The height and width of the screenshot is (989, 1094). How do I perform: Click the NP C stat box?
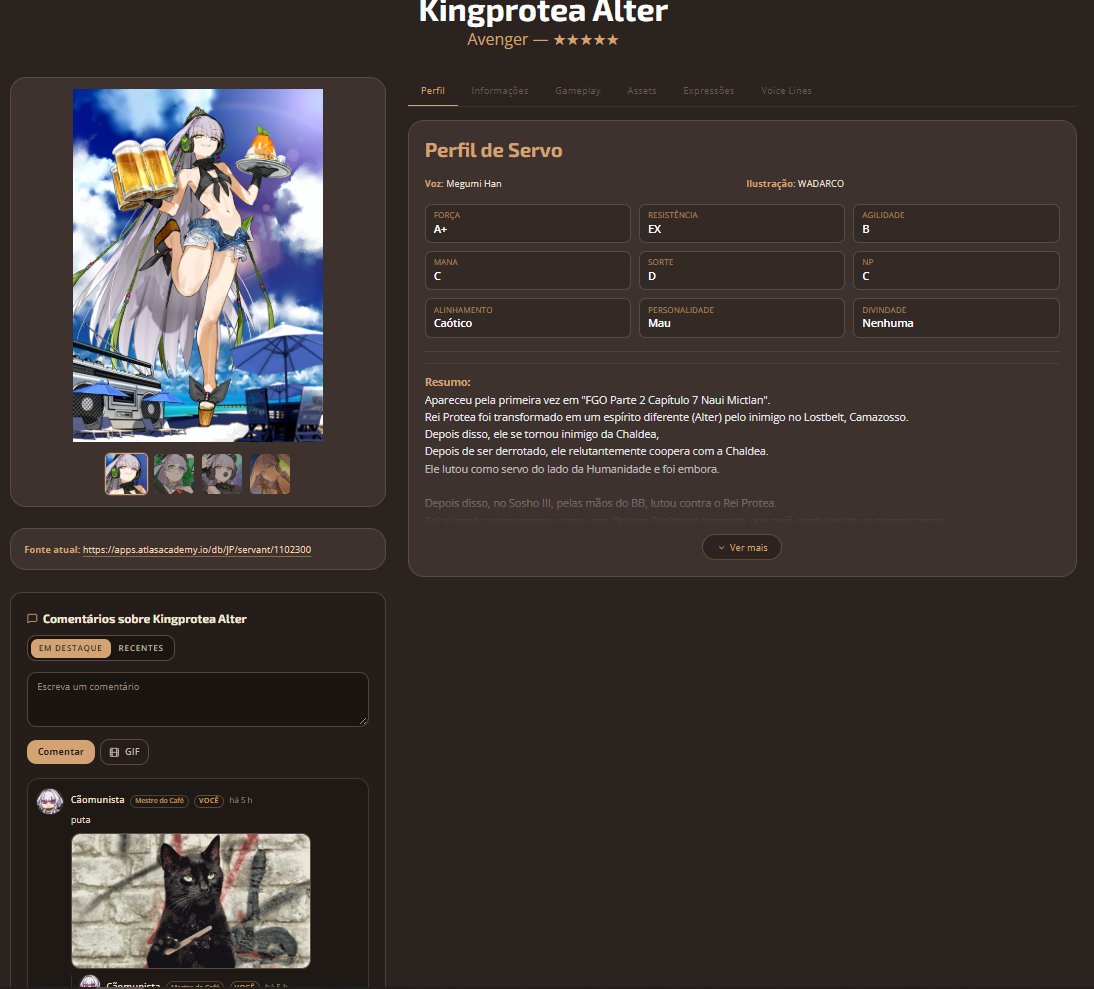pyautogui.click(x=956, y=270)
